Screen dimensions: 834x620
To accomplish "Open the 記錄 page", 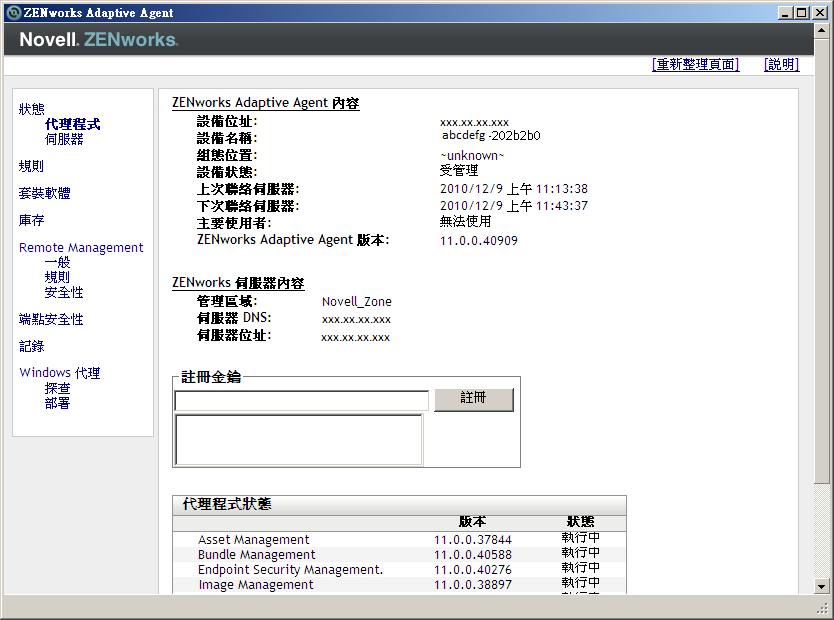I will pyautogui.click(x=31, y=346).
